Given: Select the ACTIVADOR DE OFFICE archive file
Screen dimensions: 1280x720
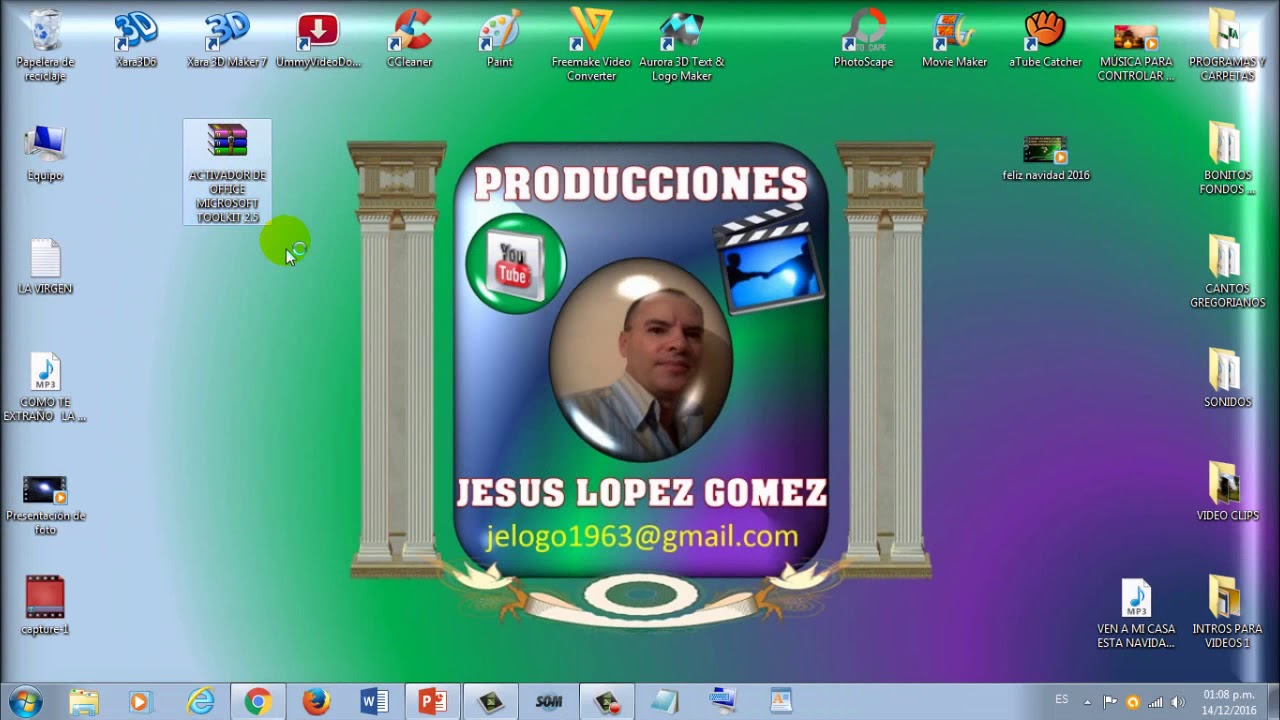Looking at the screenshot, I should point(227,172).
